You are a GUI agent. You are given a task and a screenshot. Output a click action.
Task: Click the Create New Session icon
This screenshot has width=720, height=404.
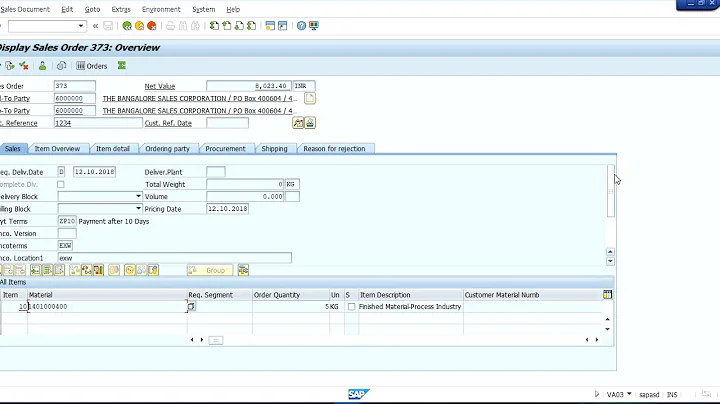(x=270, y=26)
